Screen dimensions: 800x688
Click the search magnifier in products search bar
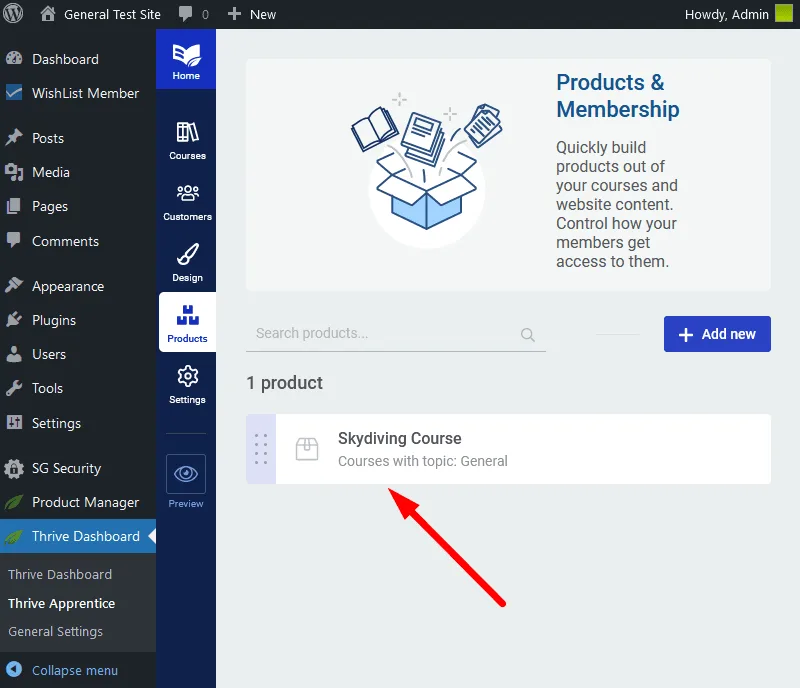[527, 335]
